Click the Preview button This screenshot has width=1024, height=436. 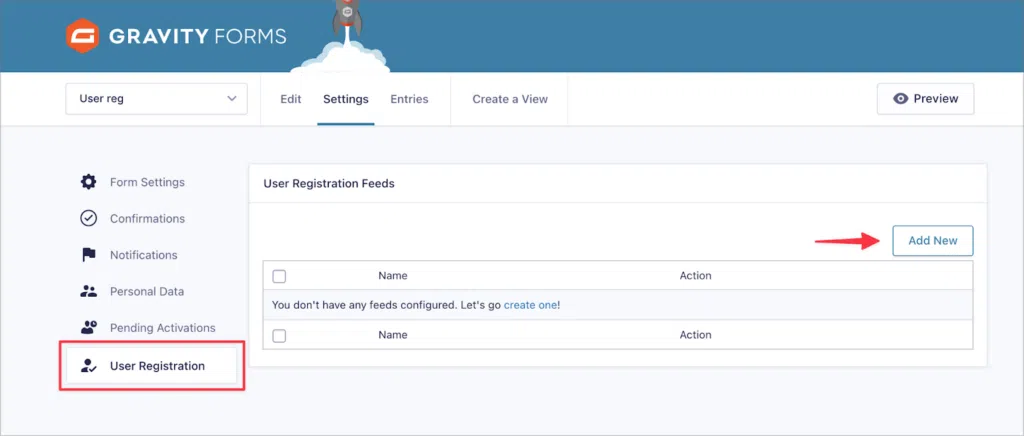point(925,99)
